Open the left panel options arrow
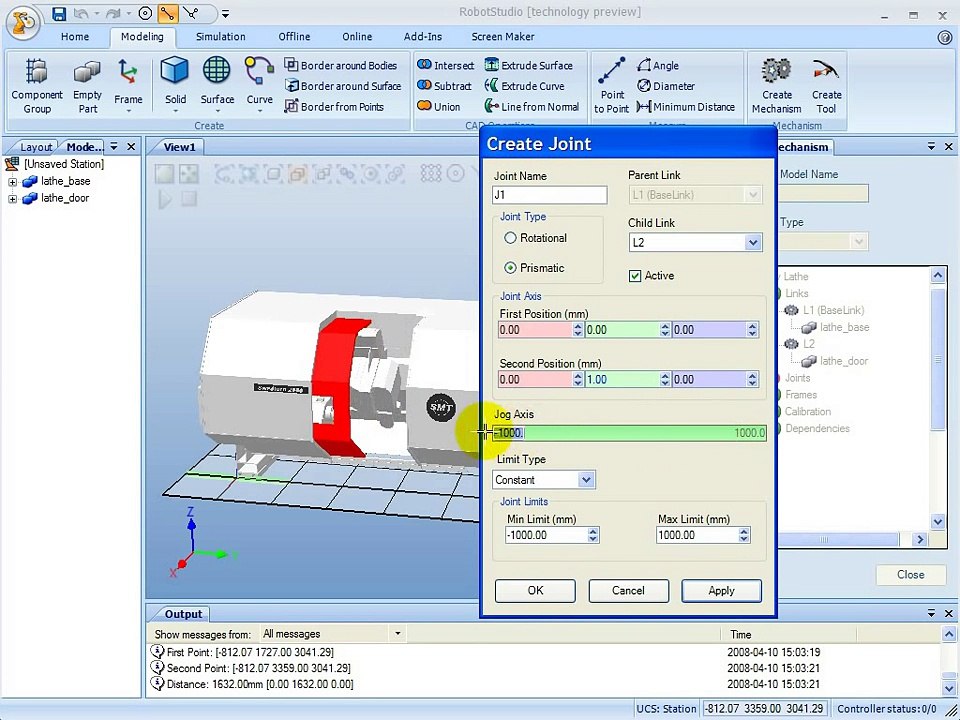 (114, 146)
